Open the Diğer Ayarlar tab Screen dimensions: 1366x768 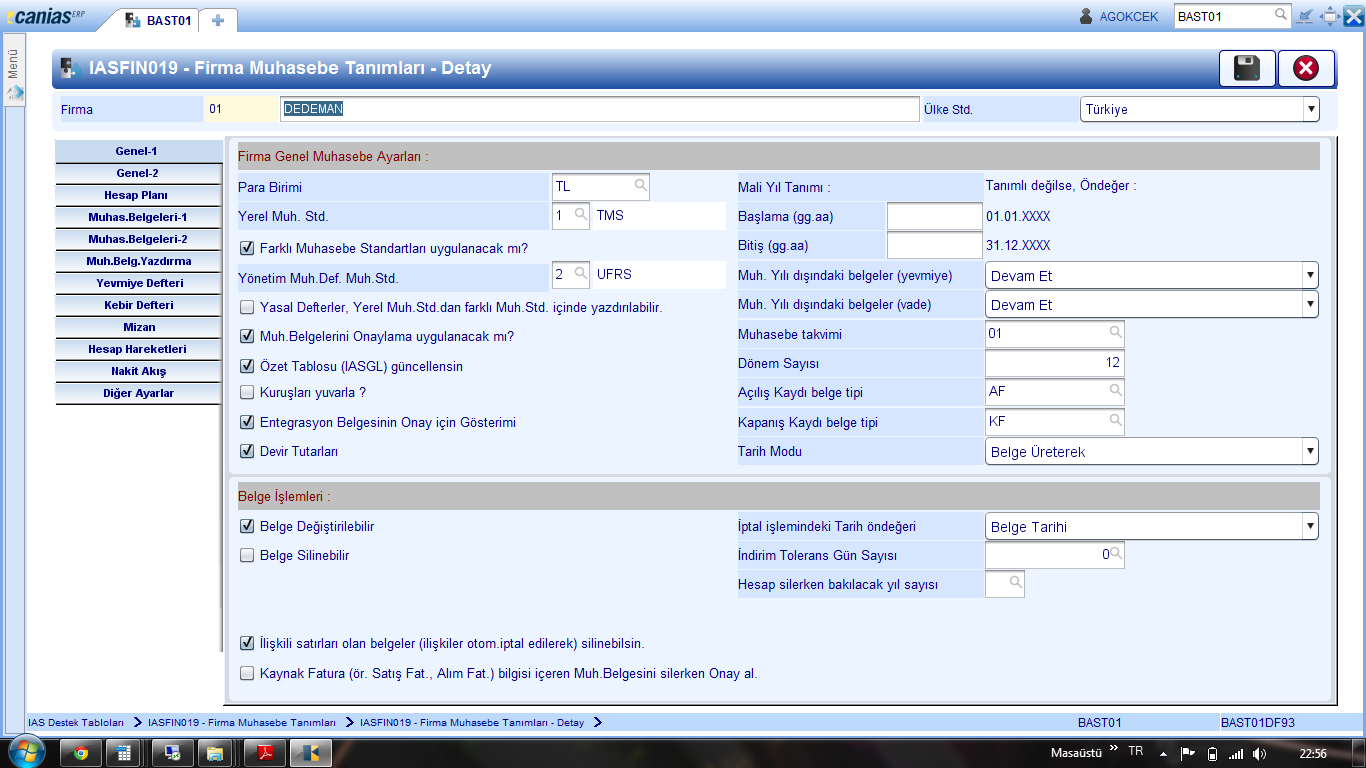138,393
